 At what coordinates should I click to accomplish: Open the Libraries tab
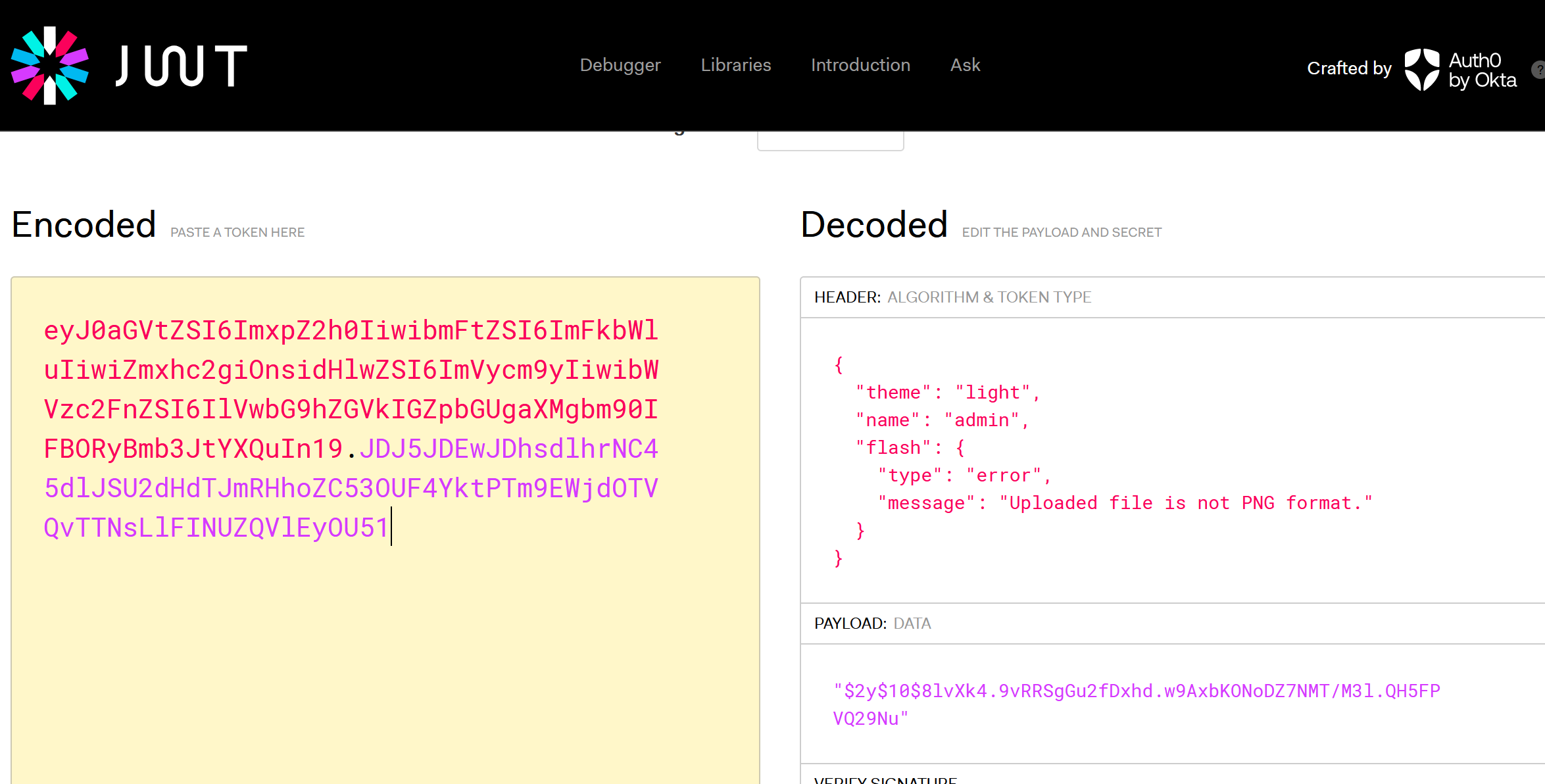(x=736, y=65)
